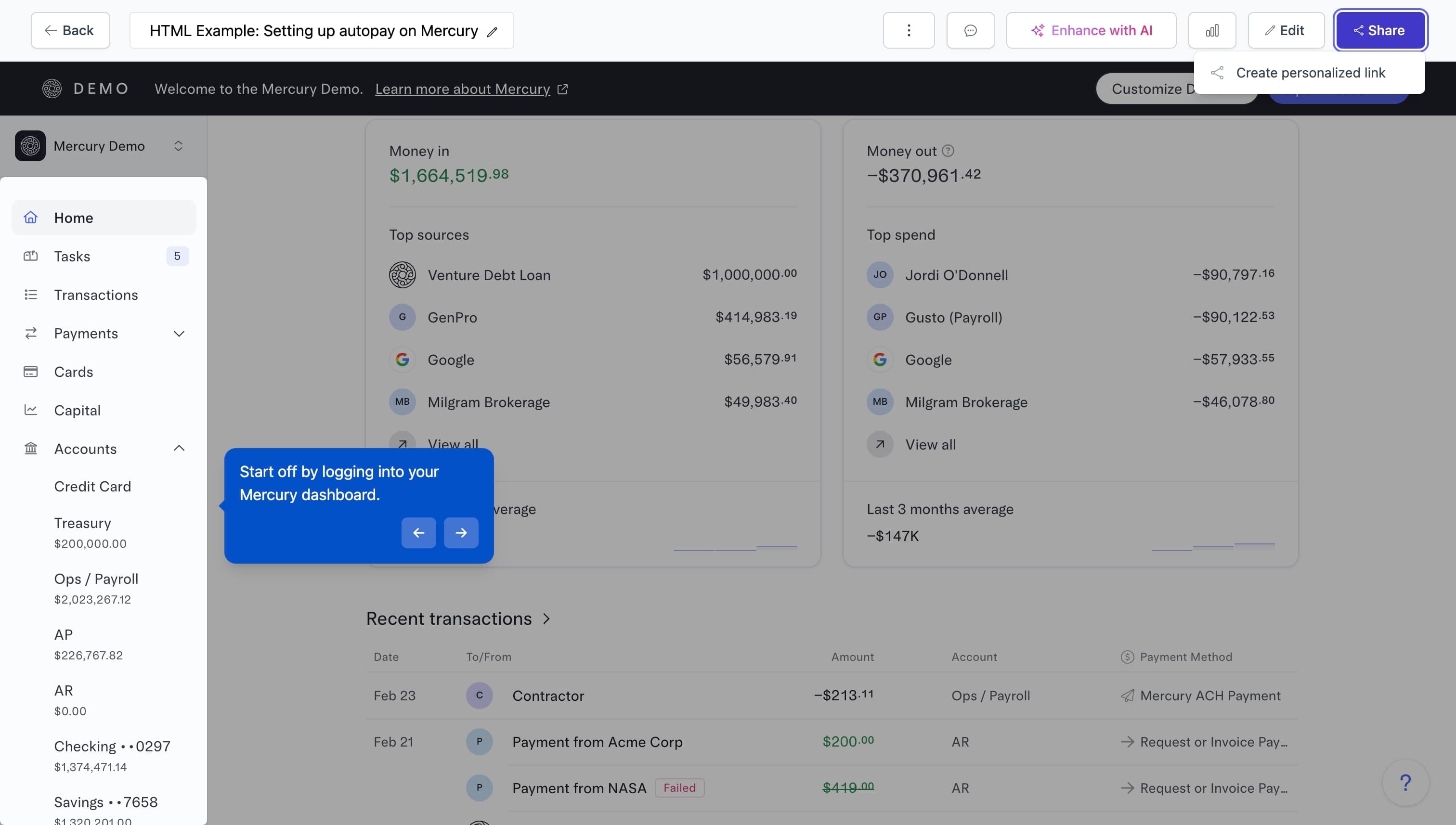Click the Share button
The image size is (1456, 825).
(1380, 31)
